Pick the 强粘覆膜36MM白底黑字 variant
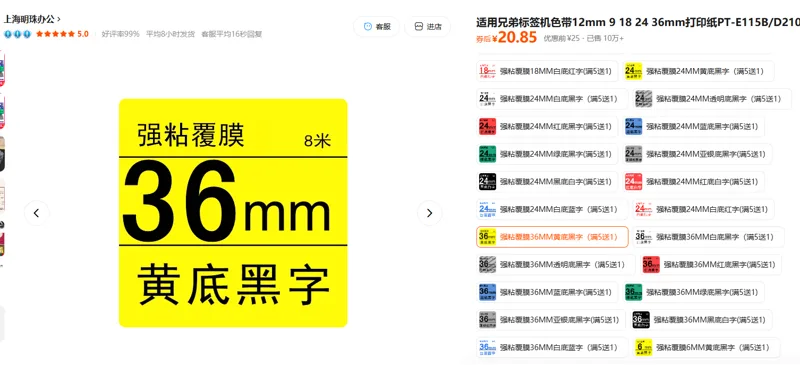800x365 pixels. tap(708, 237)
